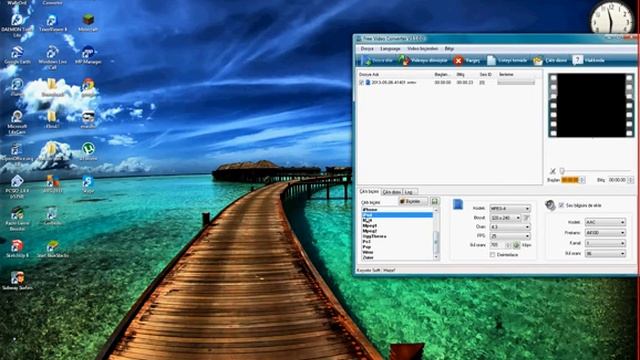
Task: Open the Kanal channel dropdown
Action: [x=605, y=243]
